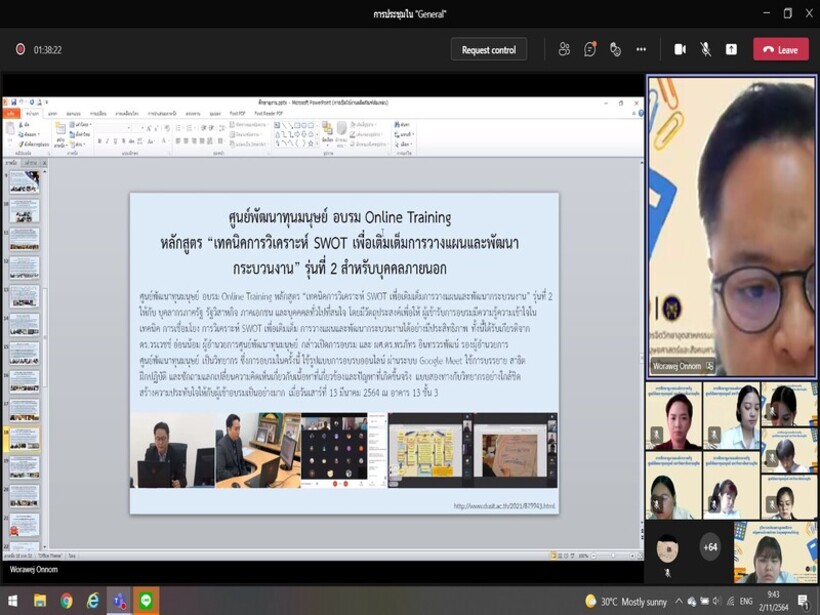Toggle Strikethrough in PowerPoint ribbon
This screenshot has height=615, width=820.
click(132, 141)
